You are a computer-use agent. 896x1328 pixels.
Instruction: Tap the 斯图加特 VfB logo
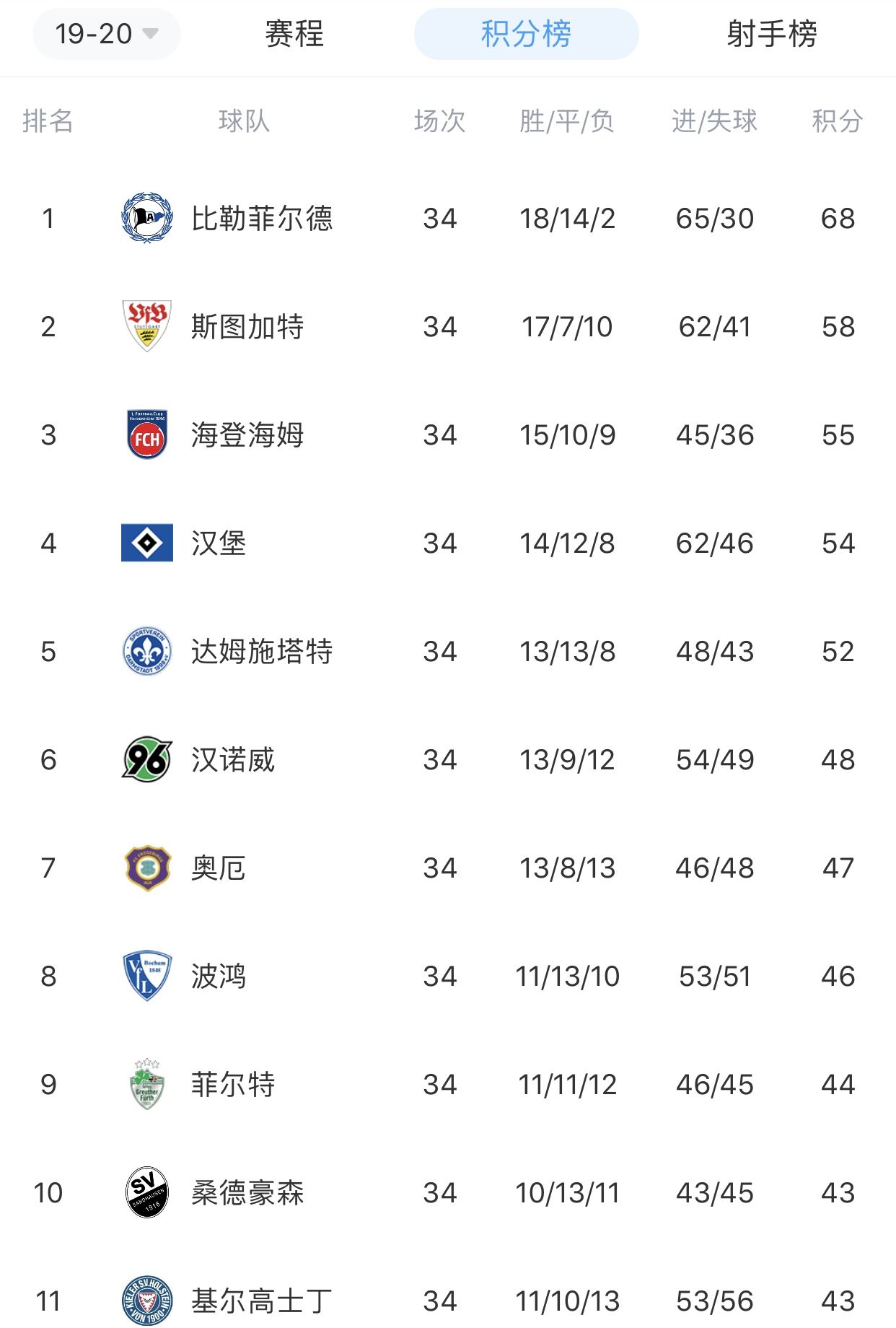coord(147,326)
